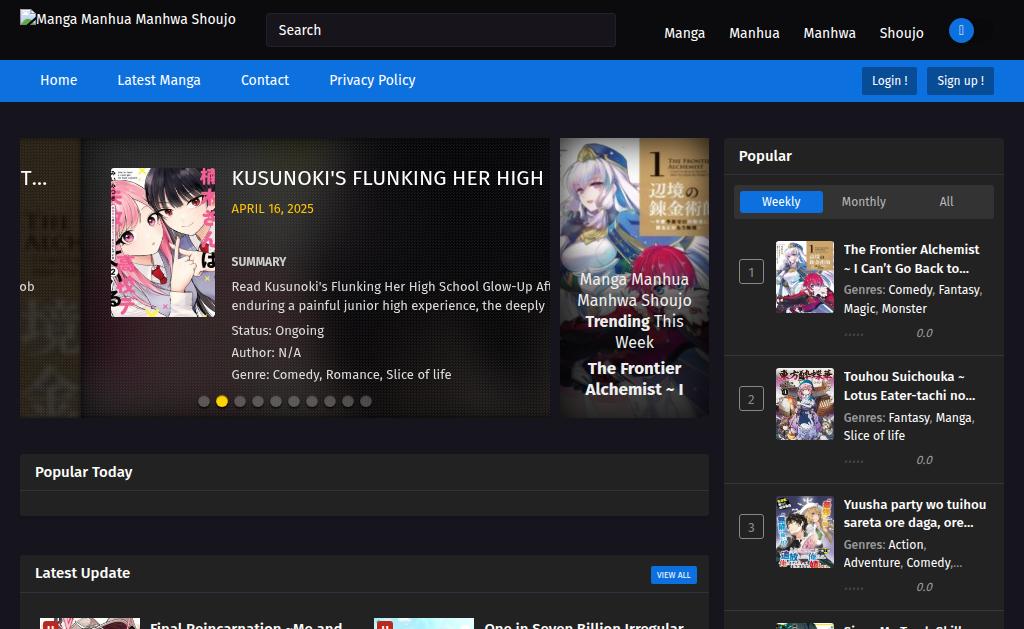Select the eighth carousel dot

[330, 401]
